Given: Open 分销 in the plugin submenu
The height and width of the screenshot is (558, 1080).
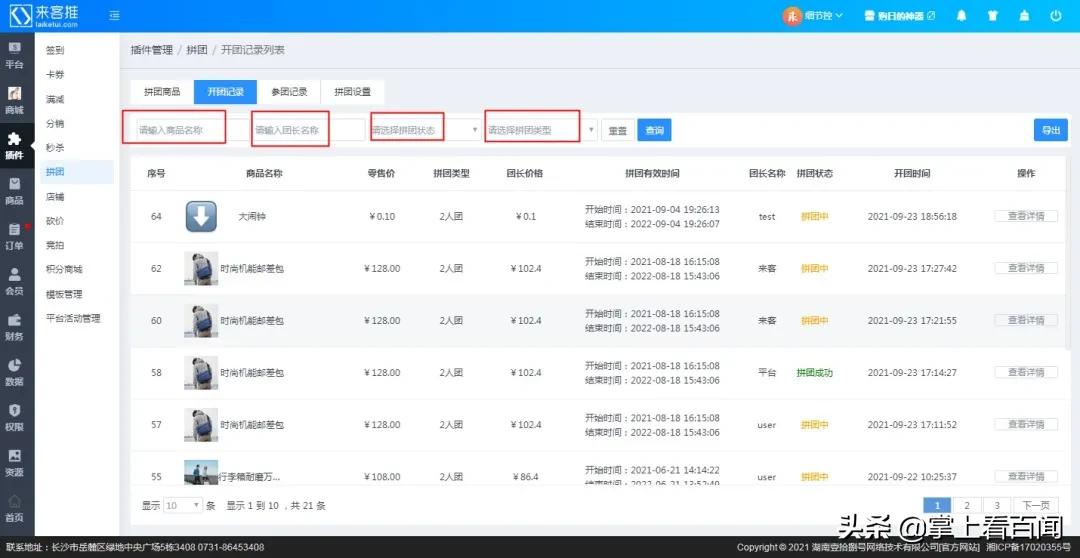Looking at the screenshot, I should (x=55, y=123).
